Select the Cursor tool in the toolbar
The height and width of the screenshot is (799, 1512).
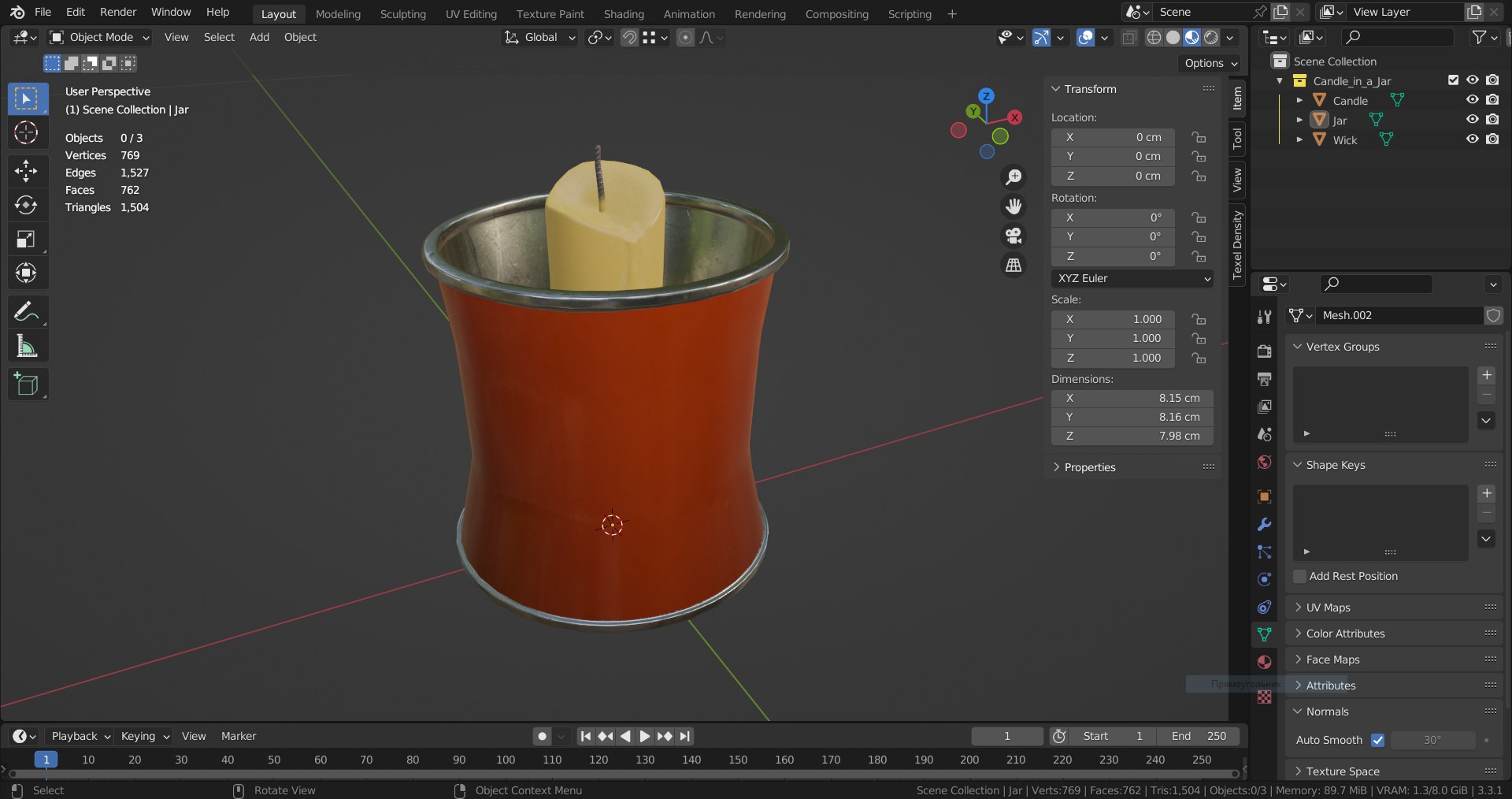(x=26, y=132)
